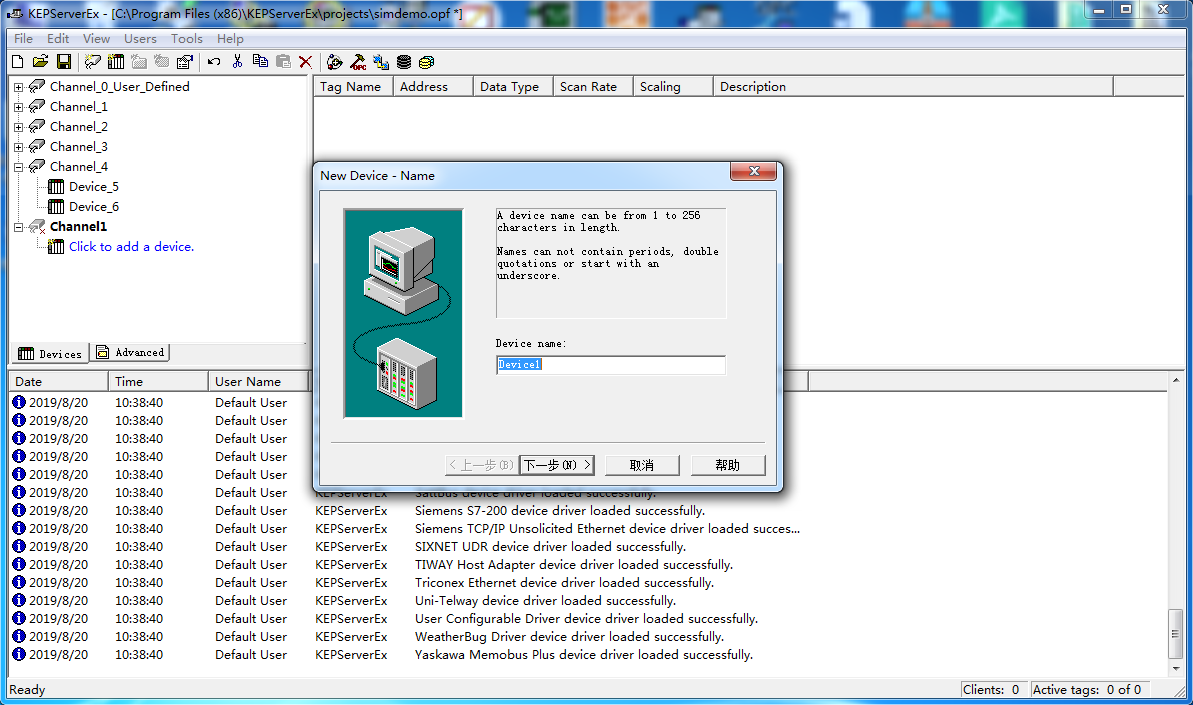
Task: Open the Users menu
Action: click(140, 39)
